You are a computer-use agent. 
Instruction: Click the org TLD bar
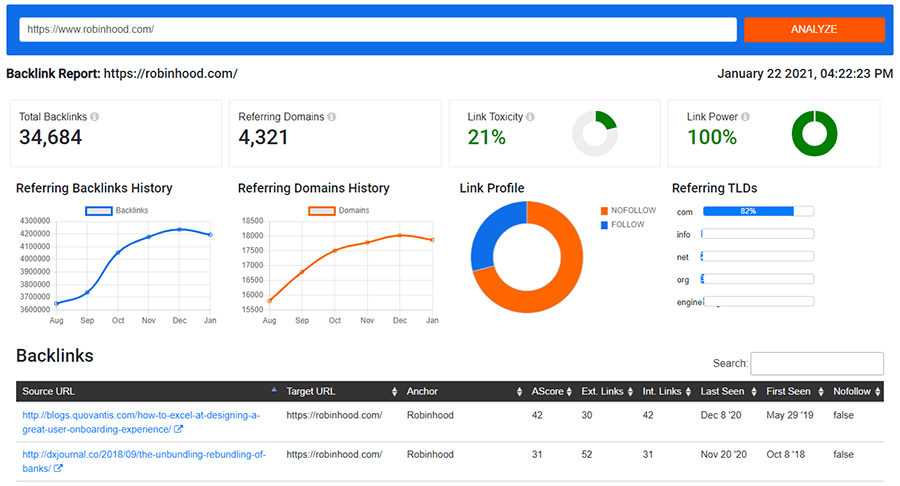[x=758, y=278]
